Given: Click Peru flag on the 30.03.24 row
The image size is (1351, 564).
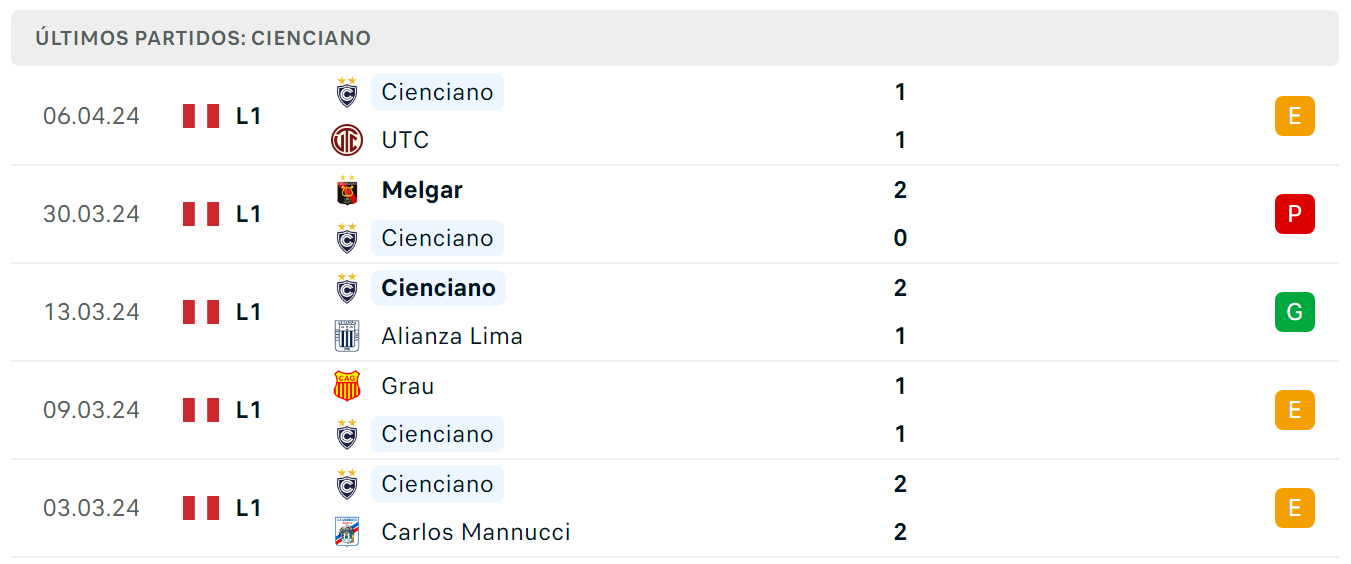Looking at the screenshot, I should pyautogui.click(x=201, y=214).
